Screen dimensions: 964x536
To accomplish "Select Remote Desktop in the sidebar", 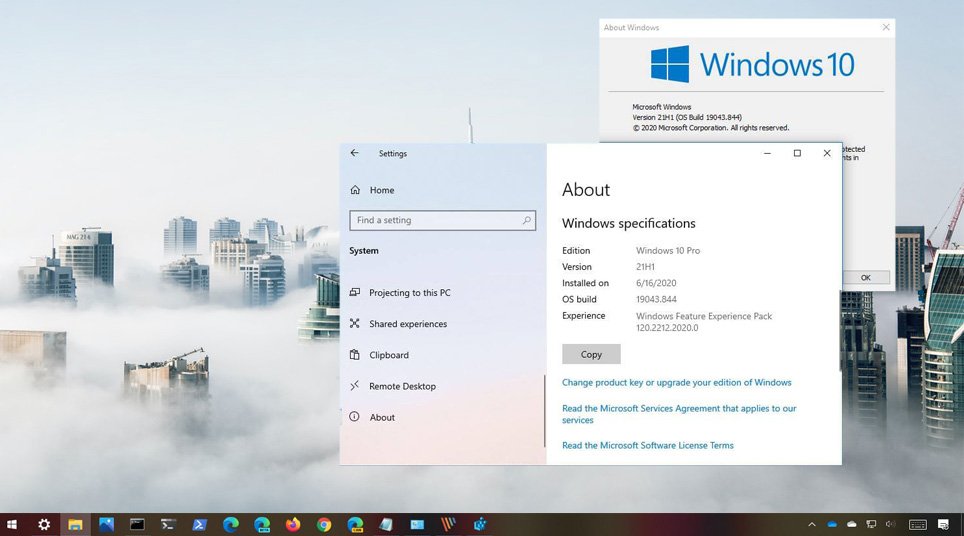I will [402, 386].
